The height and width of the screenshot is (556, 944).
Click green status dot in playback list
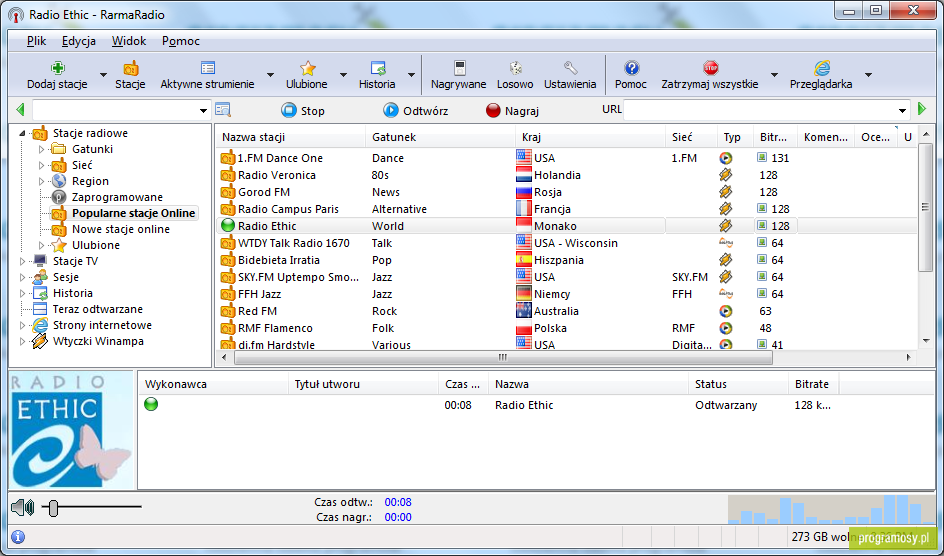click(151, 404)
